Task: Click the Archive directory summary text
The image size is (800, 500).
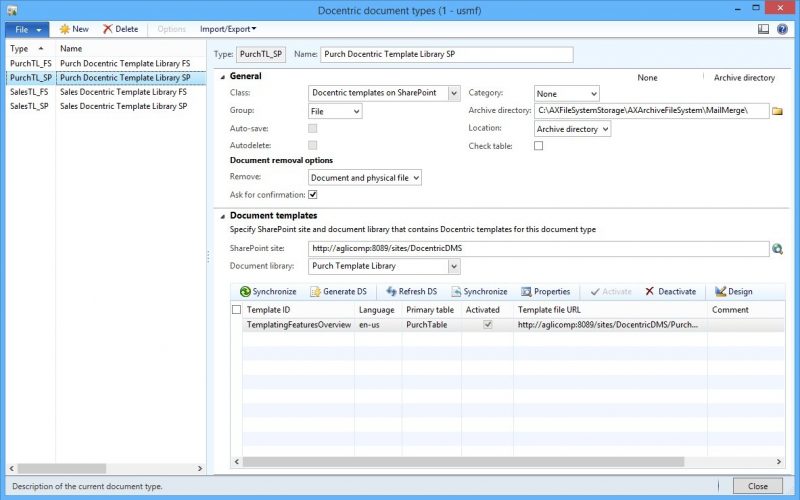Action: tap(744, 78)
